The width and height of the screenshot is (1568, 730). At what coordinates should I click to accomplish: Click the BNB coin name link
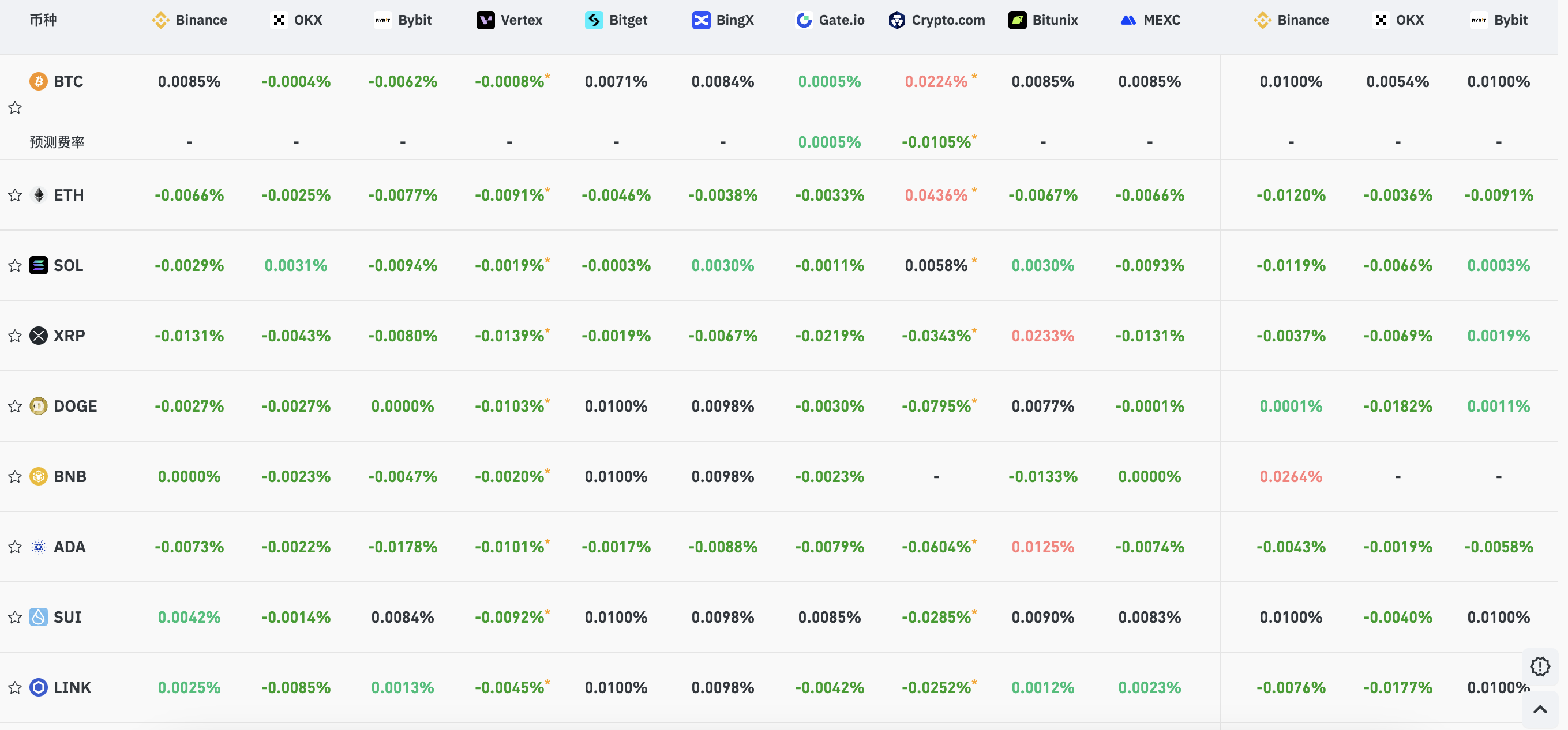70,476
